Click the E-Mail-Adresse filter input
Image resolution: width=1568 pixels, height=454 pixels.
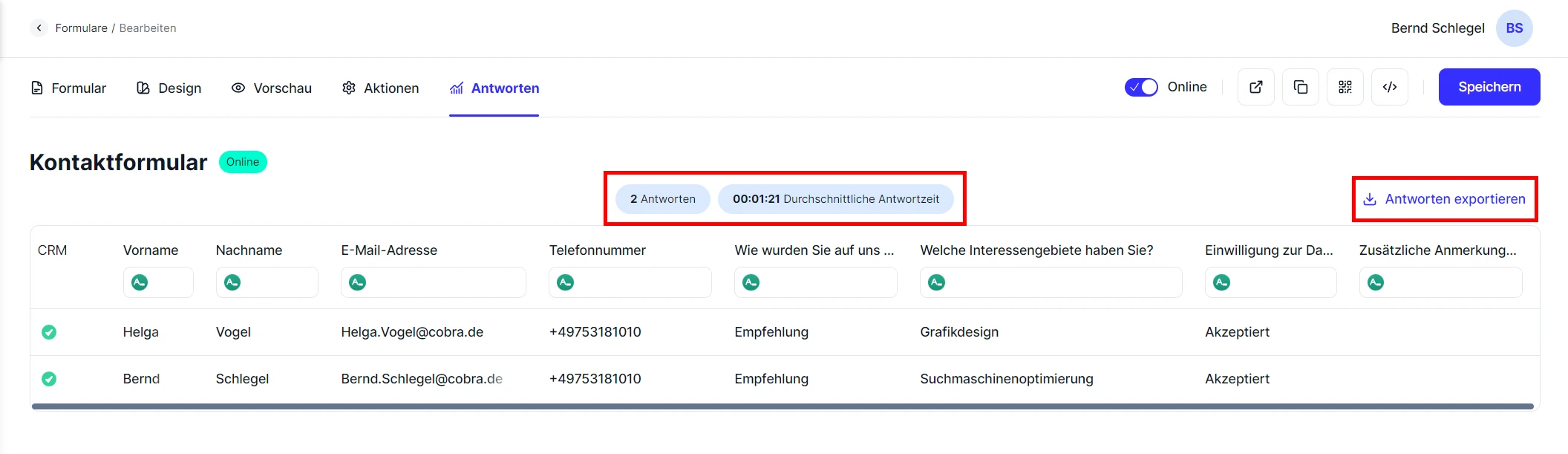pyautogui.click(x=434, y=282)
